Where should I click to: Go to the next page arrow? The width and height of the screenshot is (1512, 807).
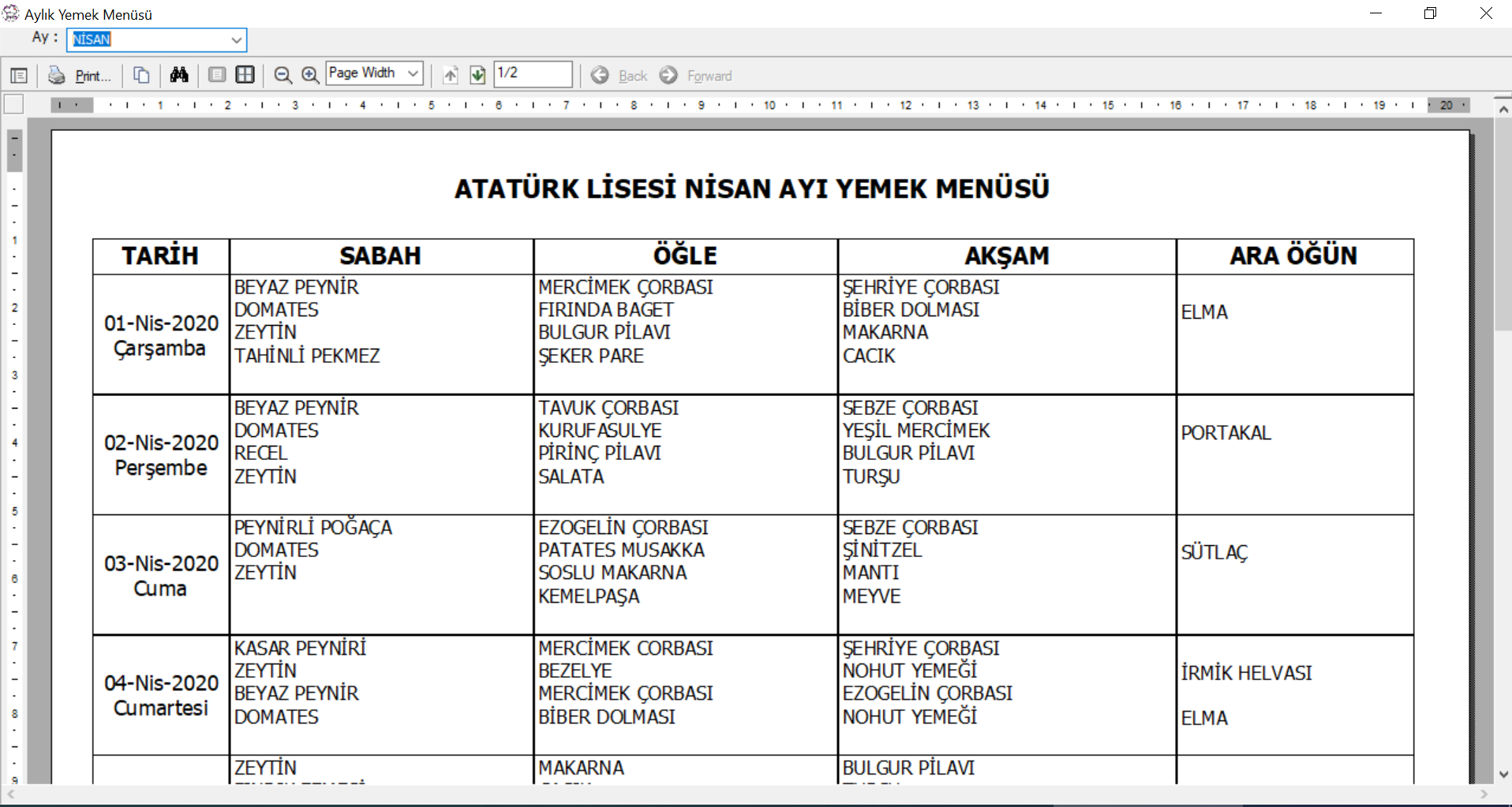(x=477, y=75)
